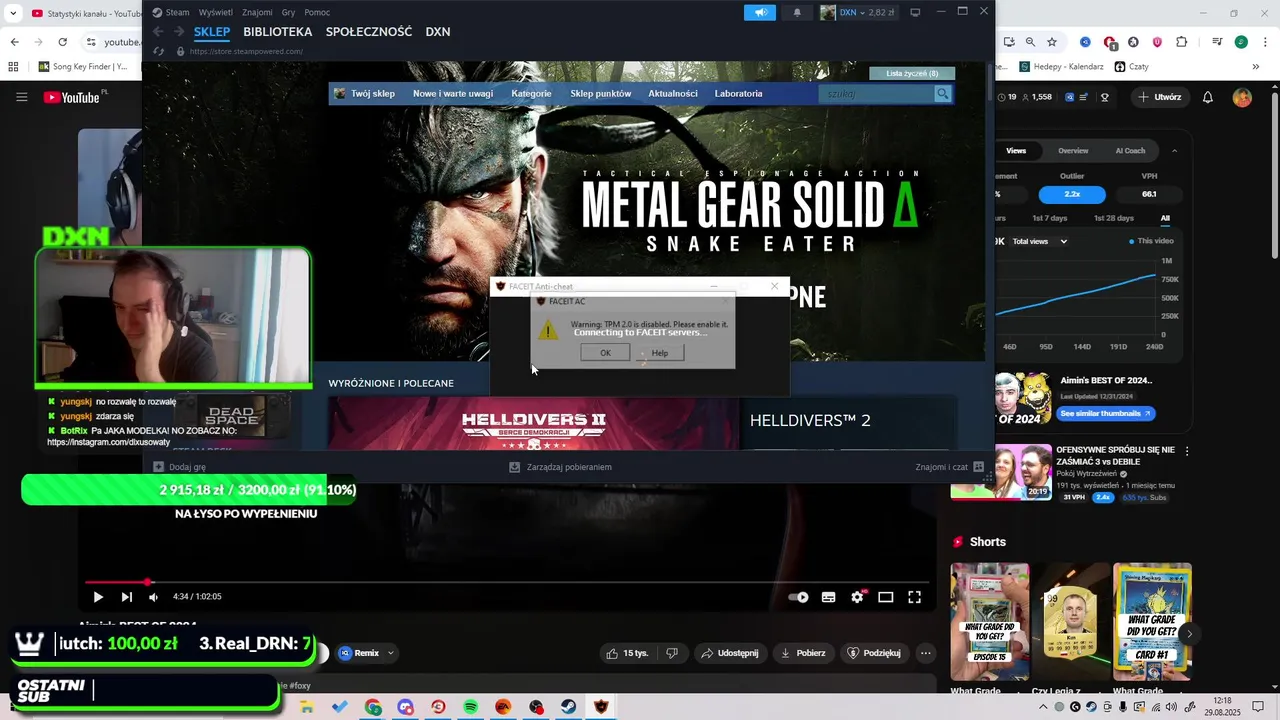
Task: Collapse the stats panel chevron
Action: coord(1174,151)
